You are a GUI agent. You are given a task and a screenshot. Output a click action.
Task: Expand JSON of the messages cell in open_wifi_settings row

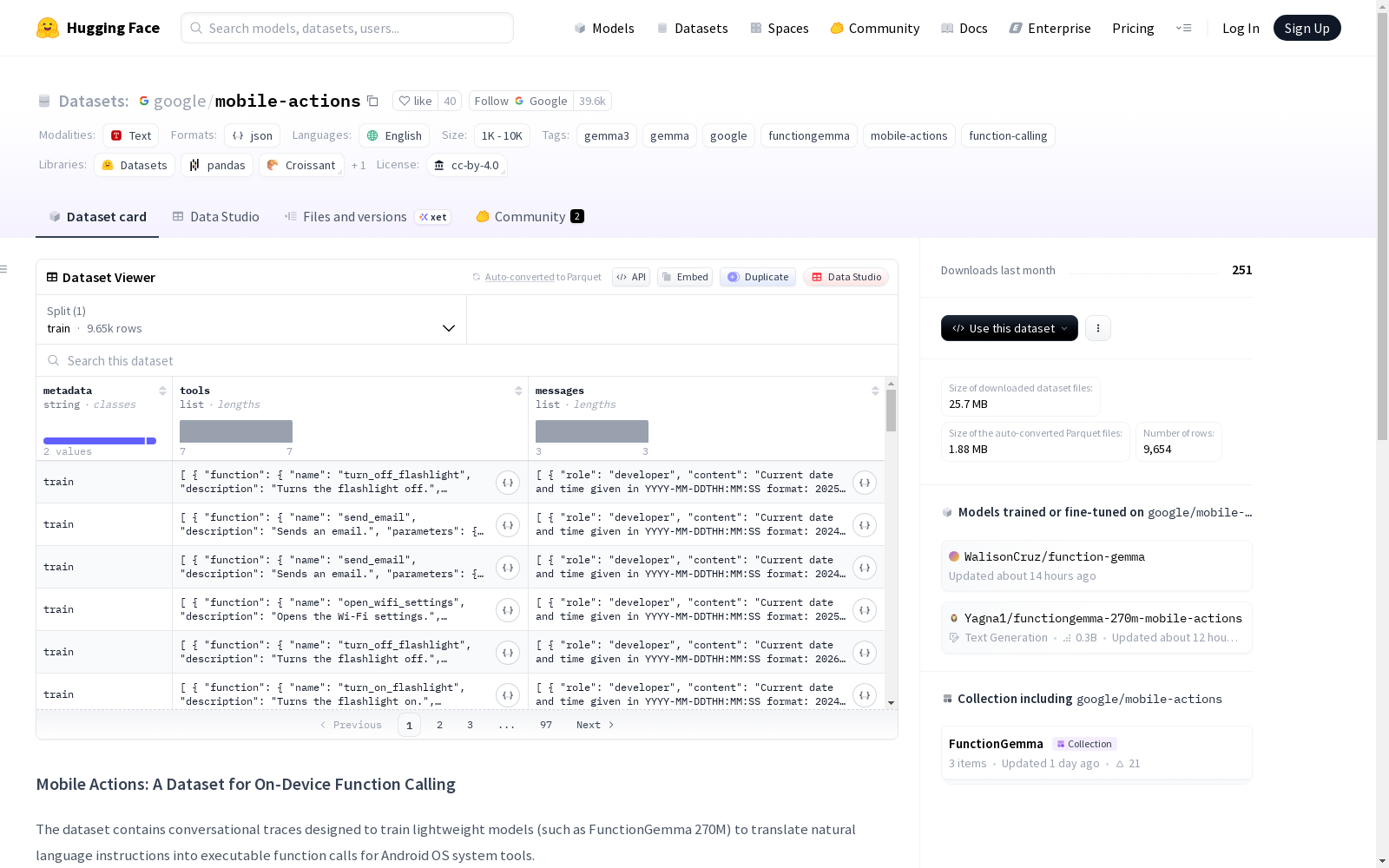click(x=865, y=610)
